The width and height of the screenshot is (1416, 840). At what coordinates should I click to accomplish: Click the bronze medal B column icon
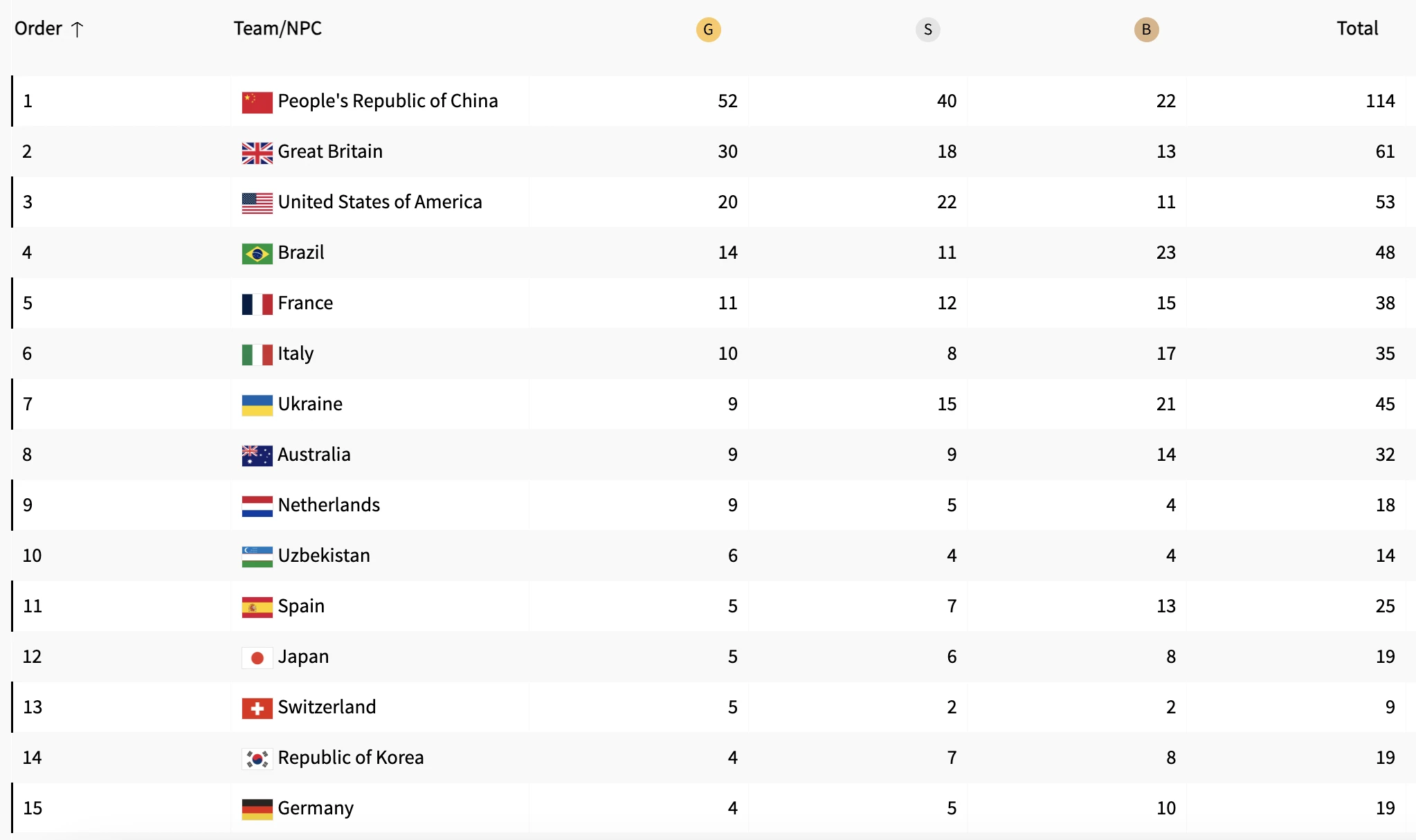click(1146, 30)
